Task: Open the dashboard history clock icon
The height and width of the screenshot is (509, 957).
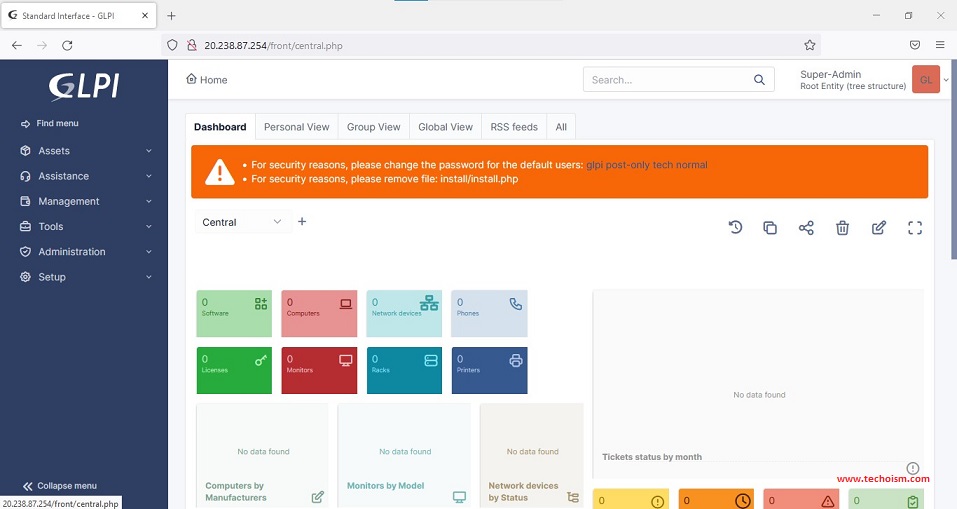Action: pos(735,228)
